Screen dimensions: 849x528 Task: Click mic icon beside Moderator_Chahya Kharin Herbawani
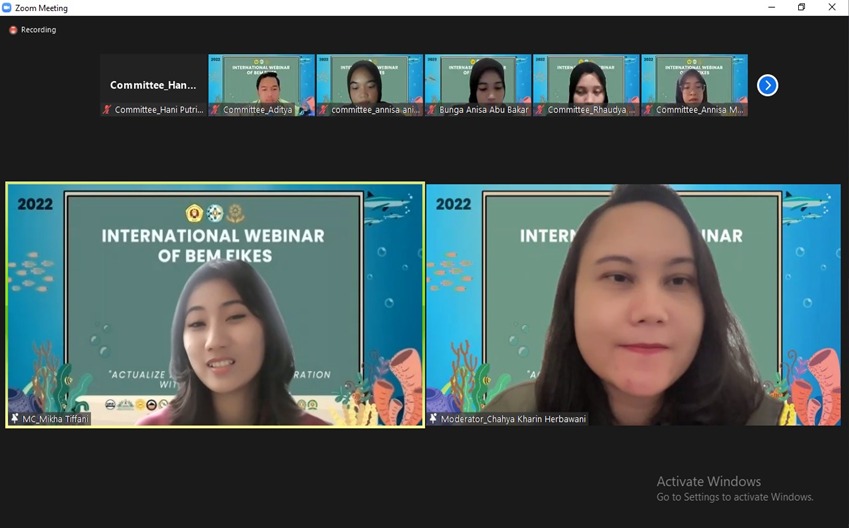[x=433, y=419]
